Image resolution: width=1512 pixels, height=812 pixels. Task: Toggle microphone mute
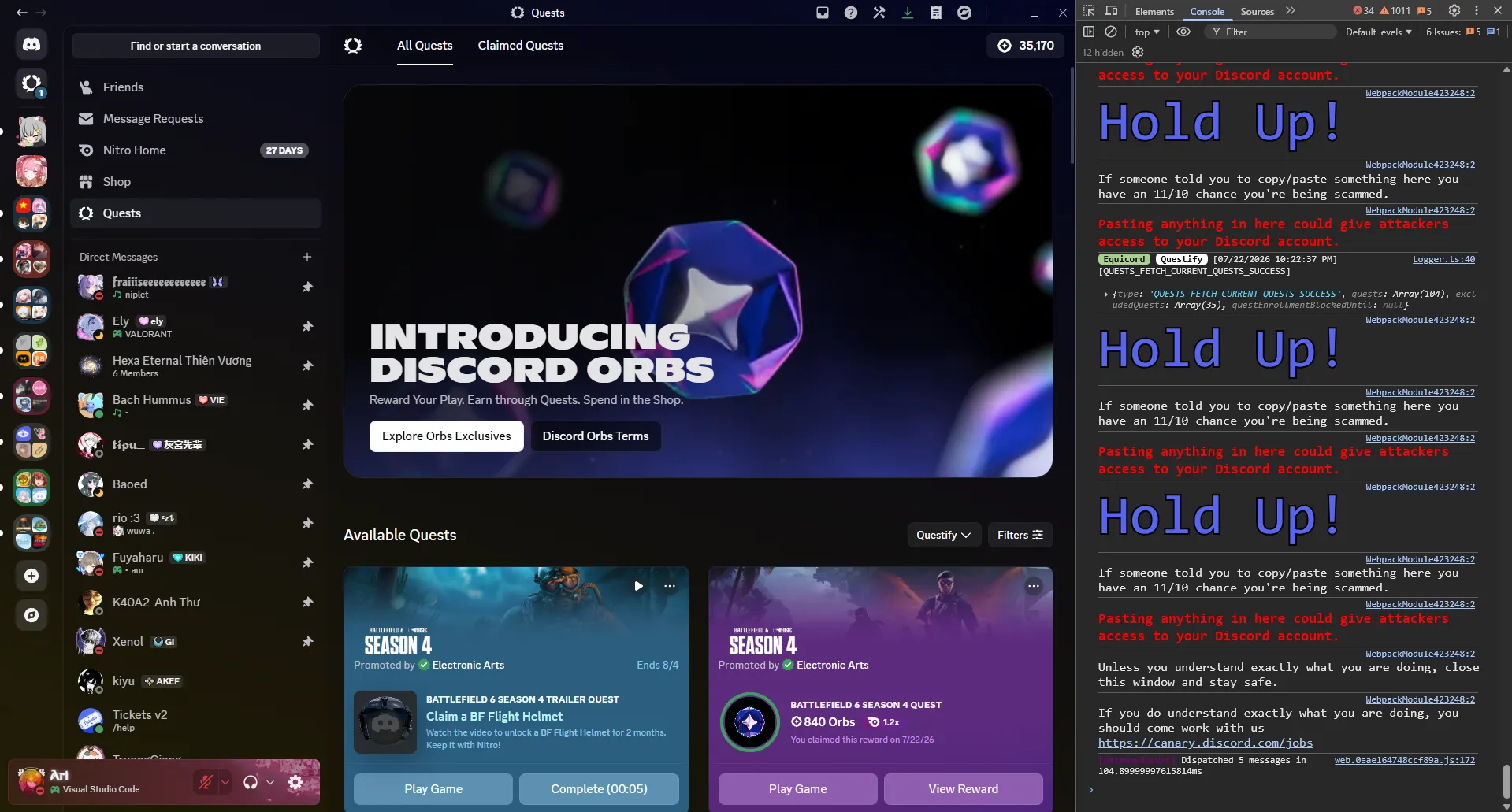tap(206, 782)
